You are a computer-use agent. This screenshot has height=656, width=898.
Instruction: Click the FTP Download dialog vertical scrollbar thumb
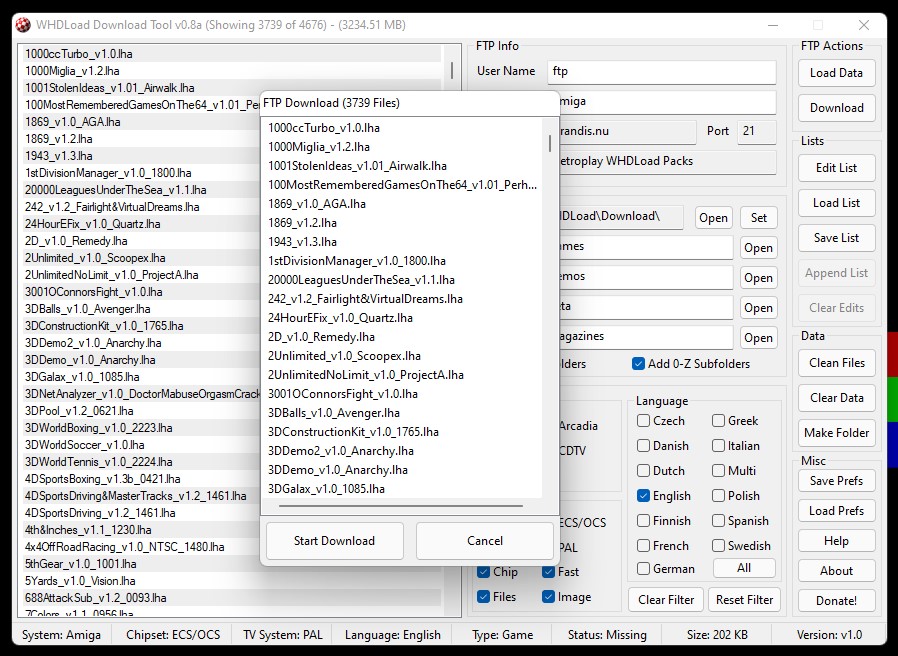pos(550,143)
